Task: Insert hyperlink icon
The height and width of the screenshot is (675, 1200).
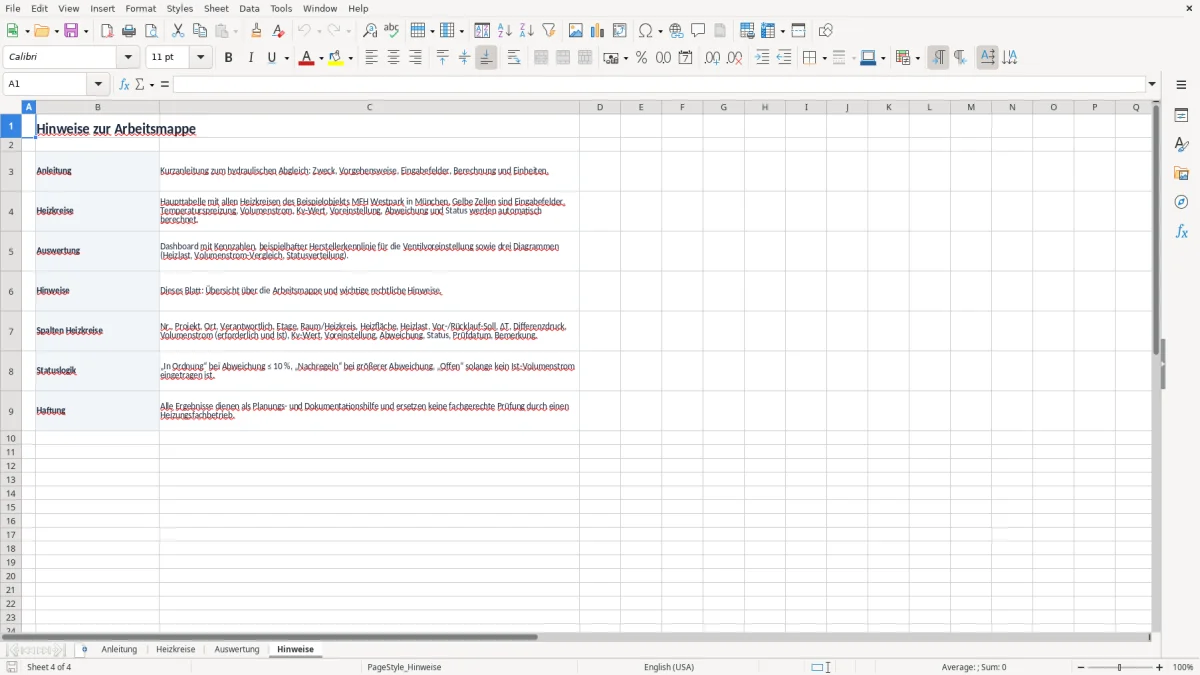Action: coord(676,31)
